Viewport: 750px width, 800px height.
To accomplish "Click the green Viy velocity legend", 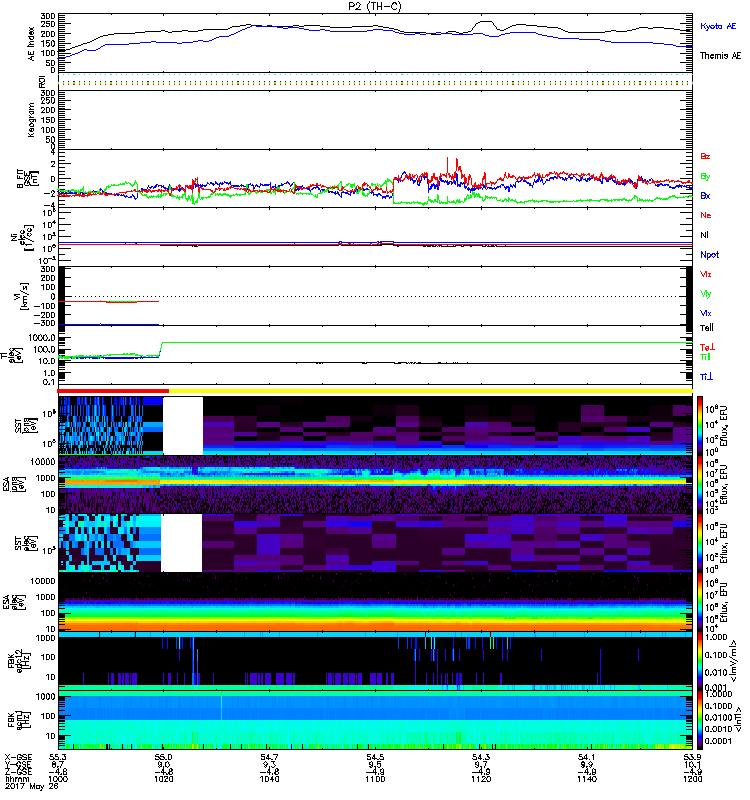I will [x=706, y=294].
